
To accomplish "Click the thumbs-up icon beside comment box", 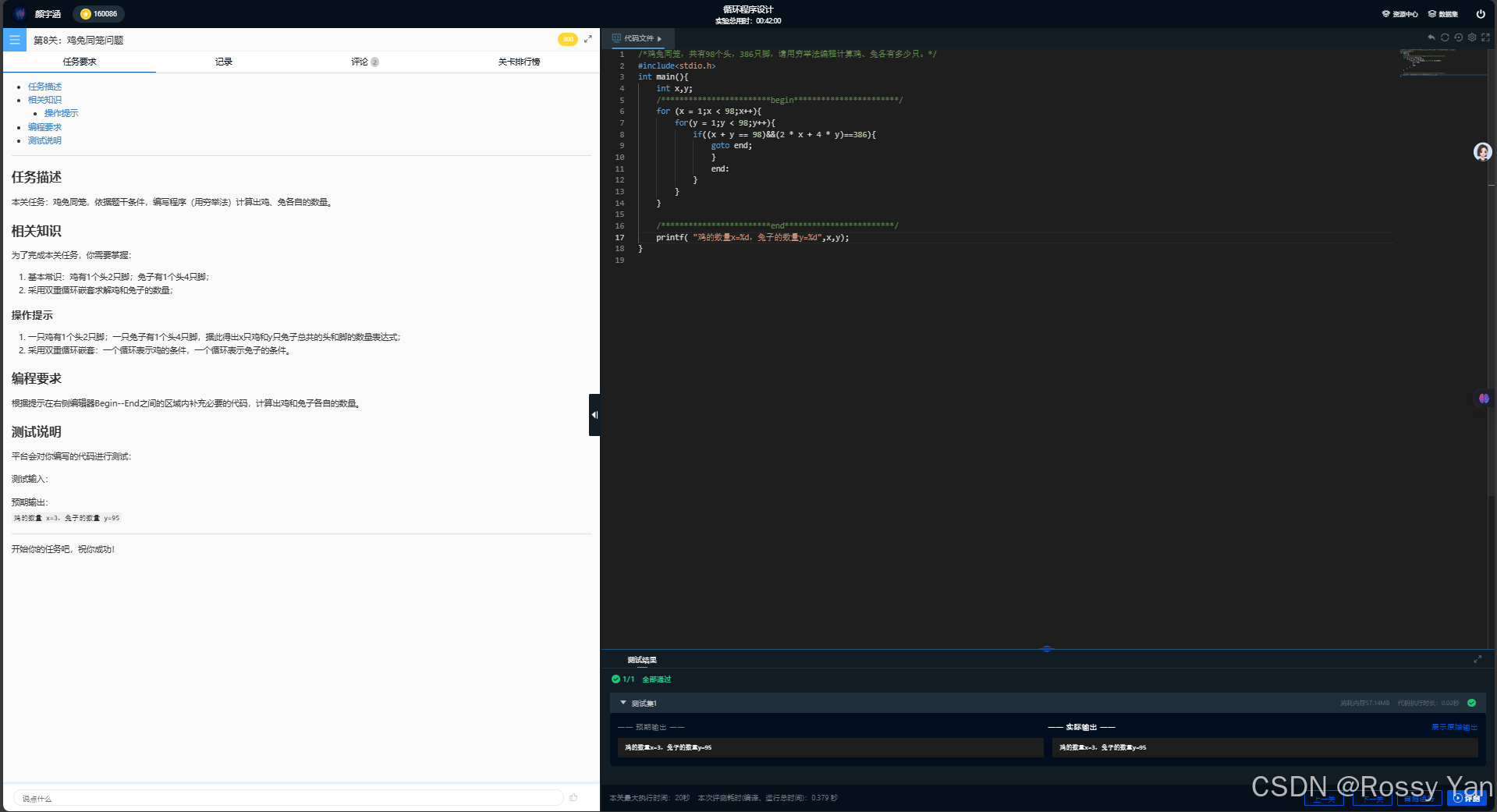I will click(x=573, y=798).
